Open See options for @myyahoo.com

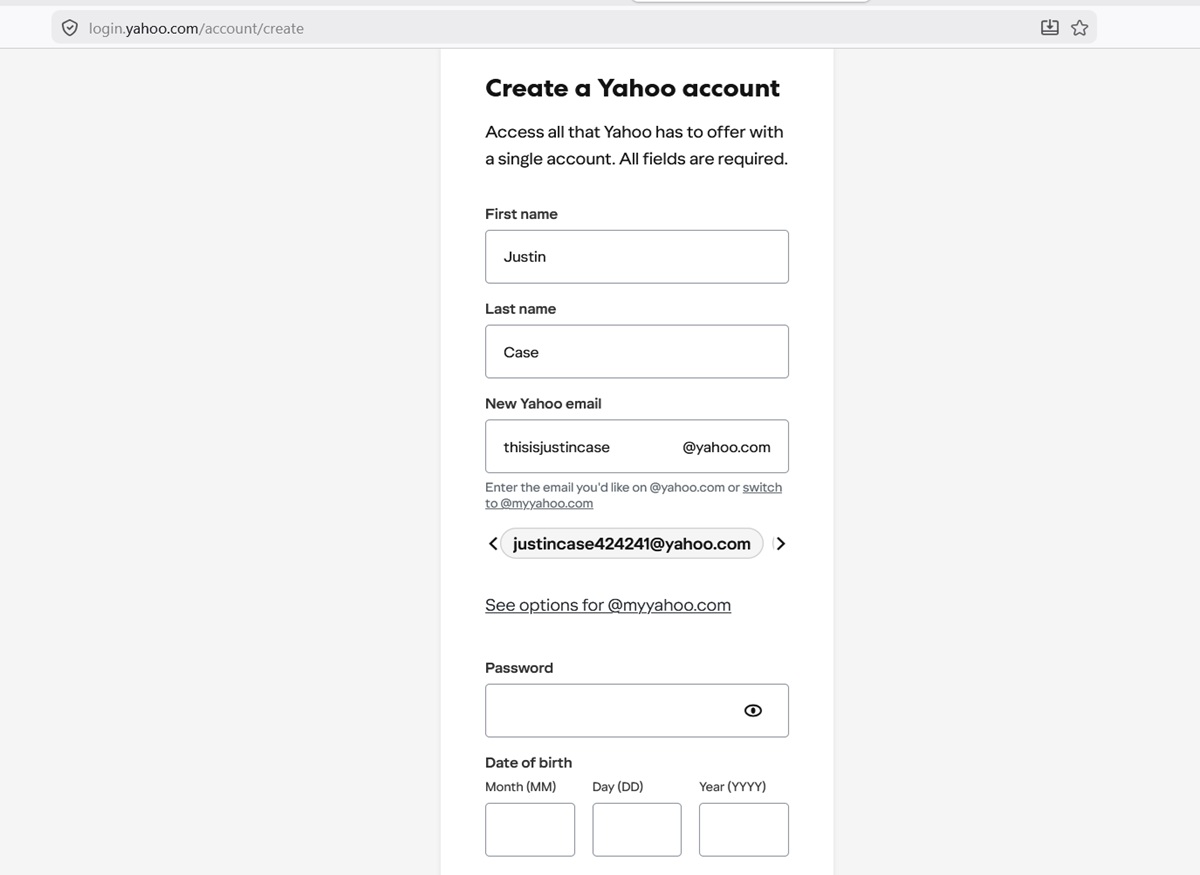(607, 605)
